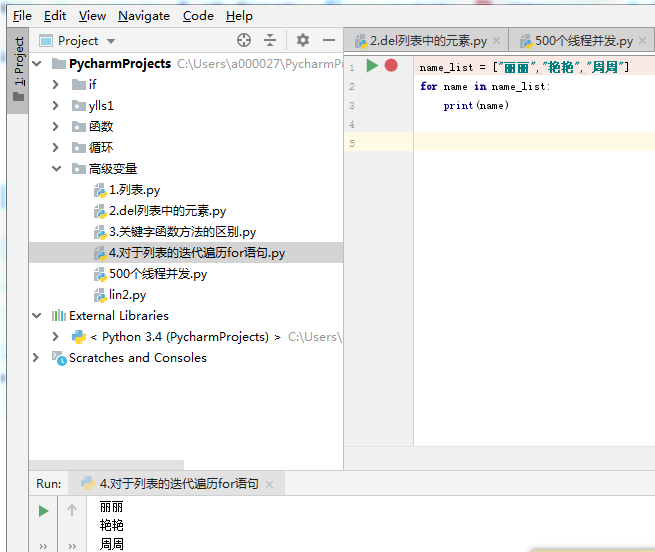The width and height of the screenshot is (655, 552).
Task: Open the Help menu
Action: (239, 16)
